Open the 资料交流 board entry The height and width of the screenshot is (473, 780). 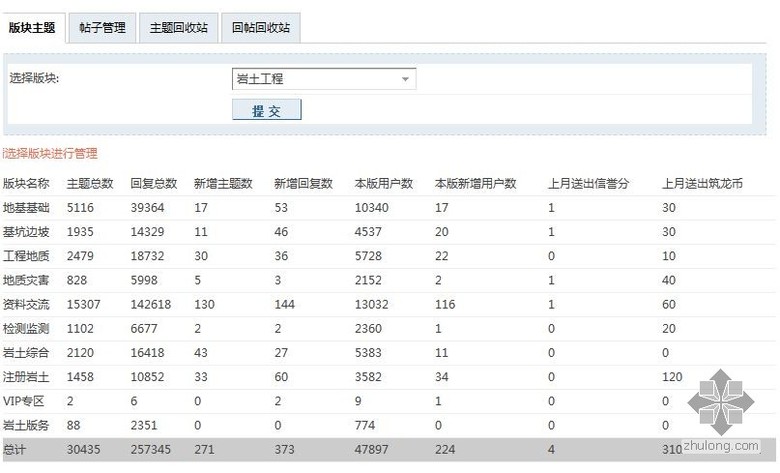pyautogui.click(x=26, y=304)
